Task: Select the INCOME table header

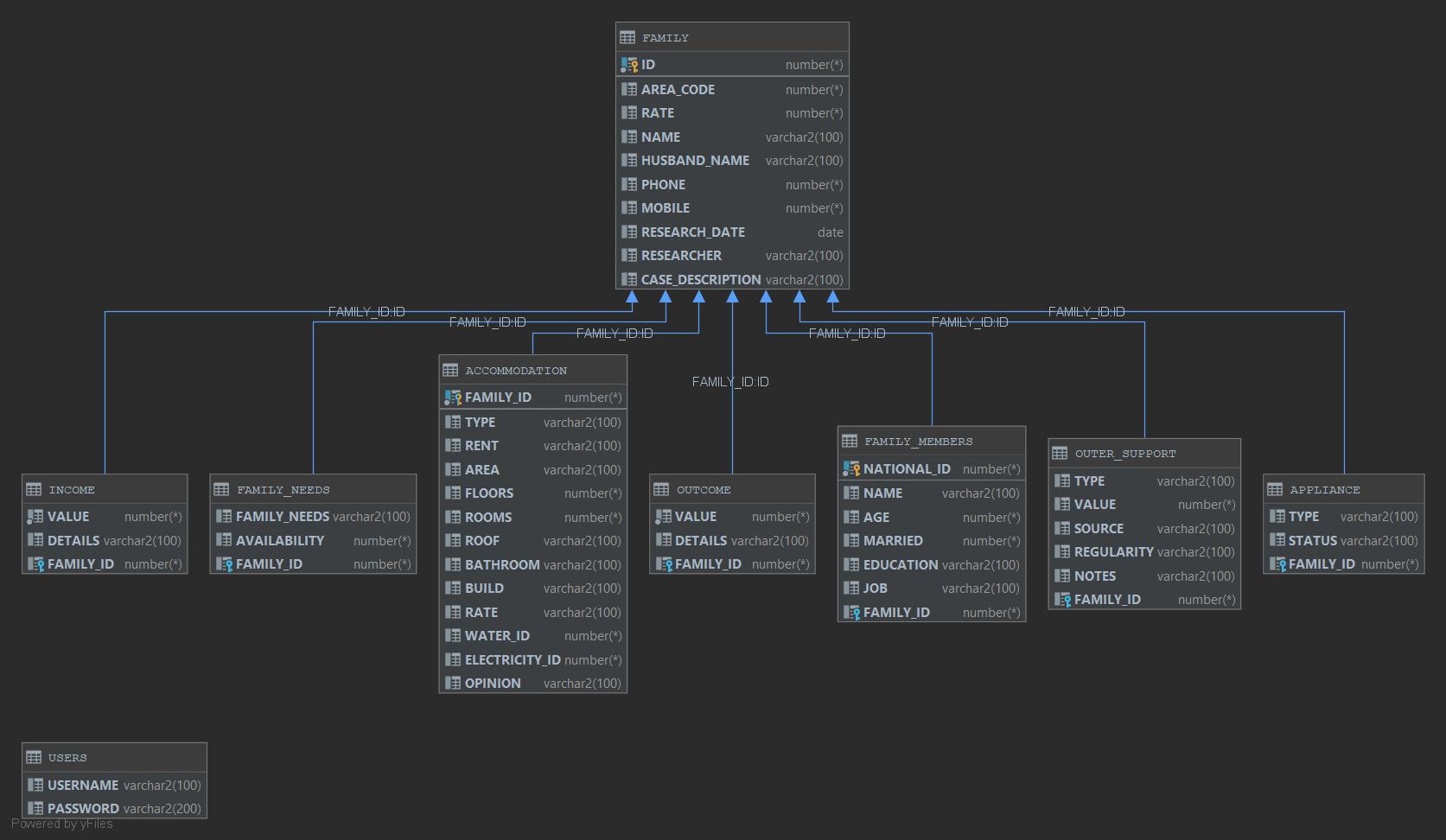Action: click(x=105, y=489)
